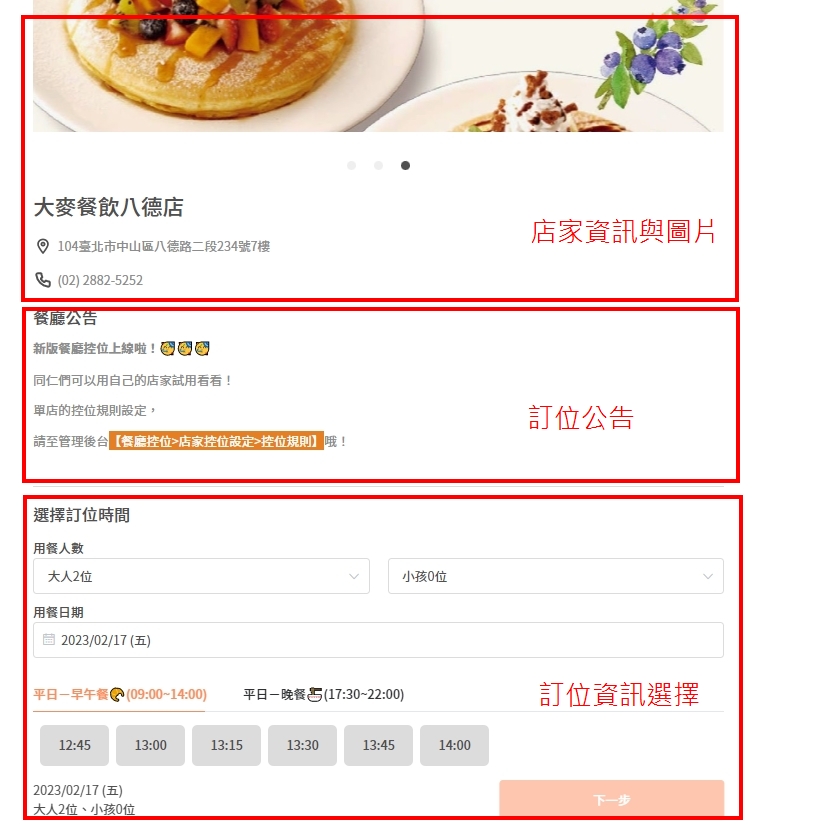Click the croissant icon in the brunch tab
This screenshot has height=824, width=828.
pos(117,694)
